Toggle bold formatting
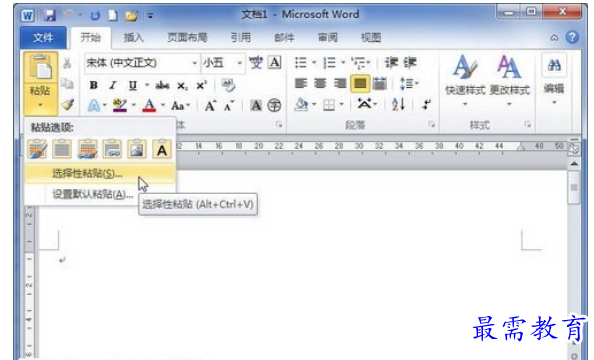The height and width of the screenshot is (360, 594). pos(94,85)
